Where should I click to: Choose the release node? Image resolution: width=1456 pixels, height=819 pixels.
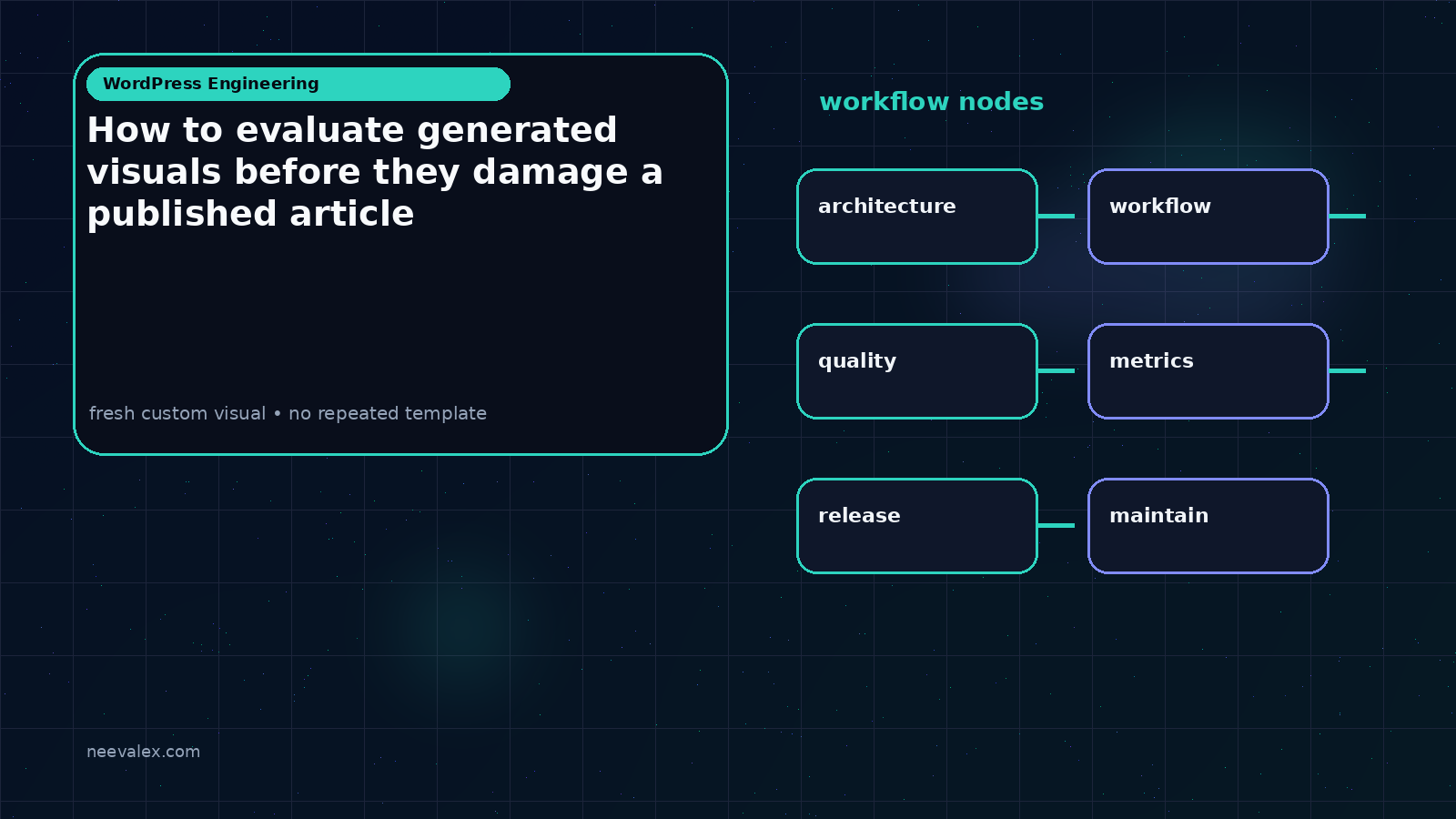click(917, 526)
